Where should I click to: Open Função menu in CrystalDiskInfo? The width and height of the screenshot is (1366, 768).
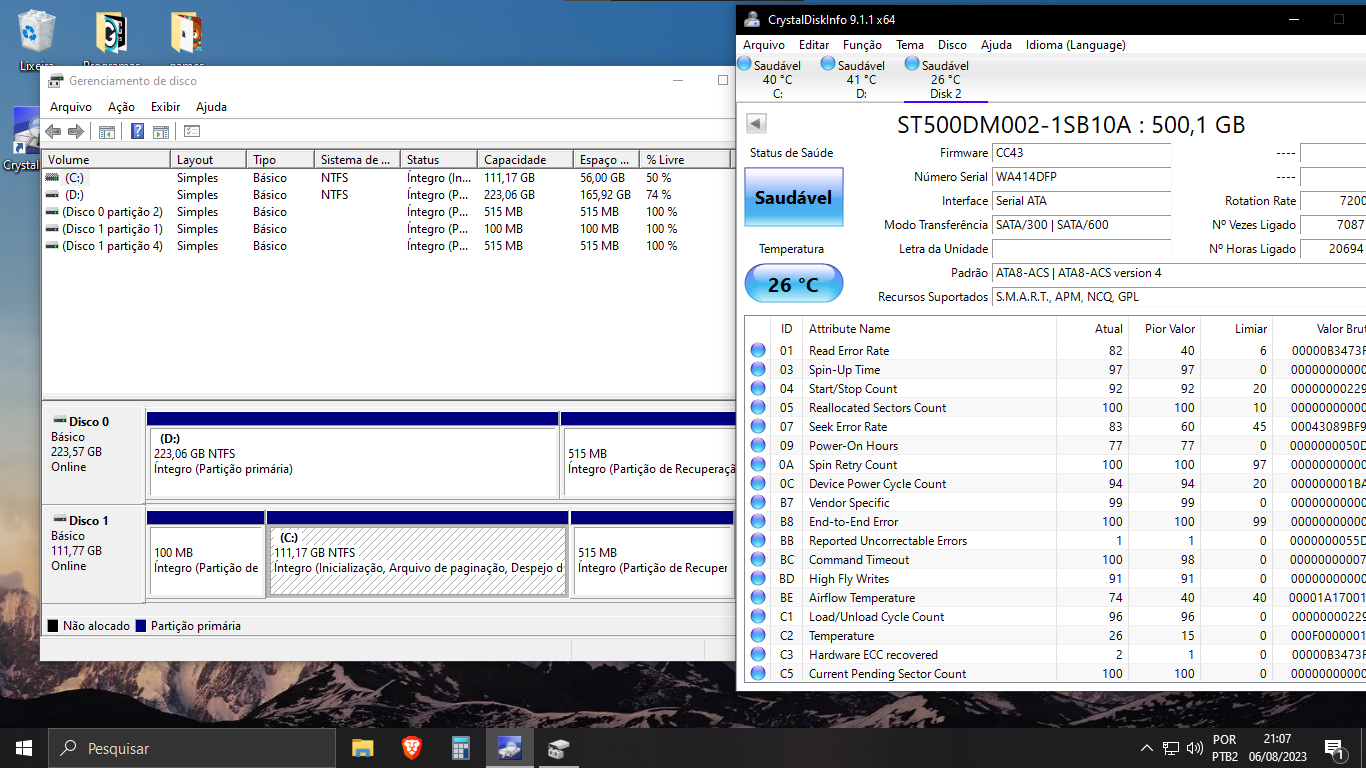pos(862,45)
